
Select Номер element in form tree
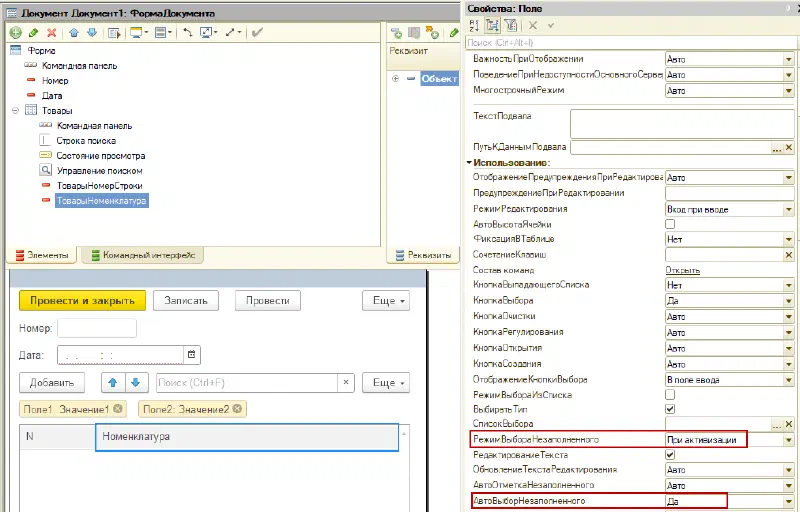pos(55,81)
